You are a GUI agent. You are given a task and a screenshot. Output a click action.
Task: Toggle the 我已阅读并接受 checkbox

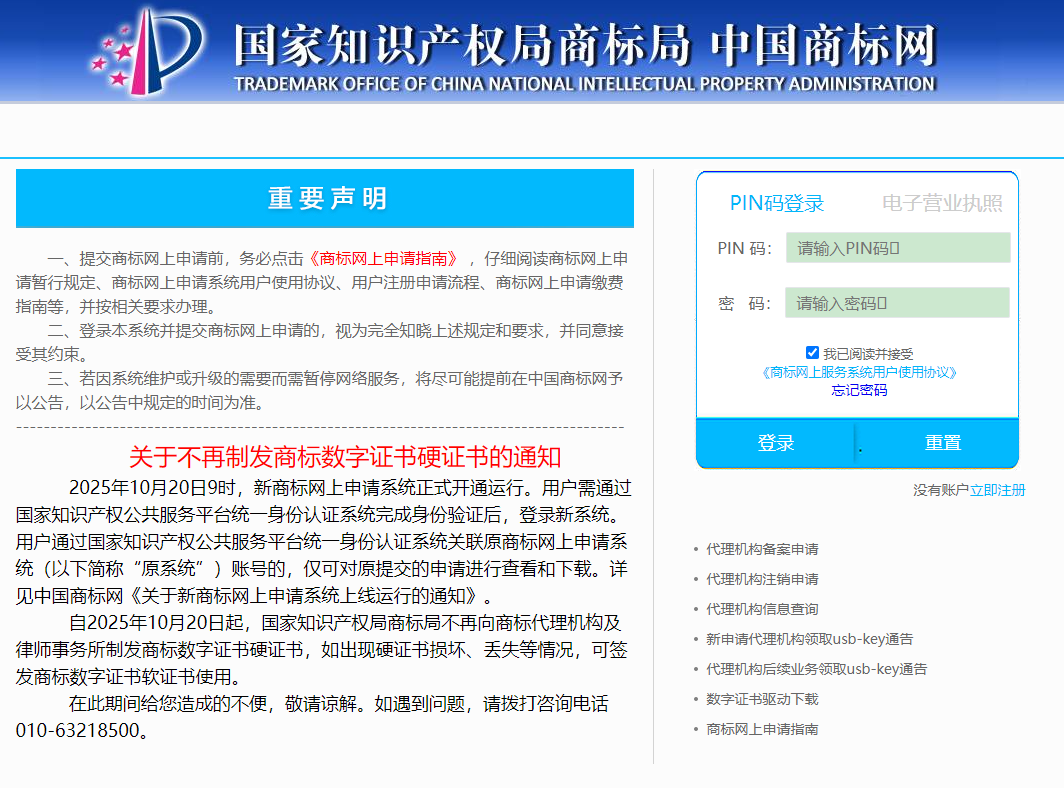[x=812, y=353]
